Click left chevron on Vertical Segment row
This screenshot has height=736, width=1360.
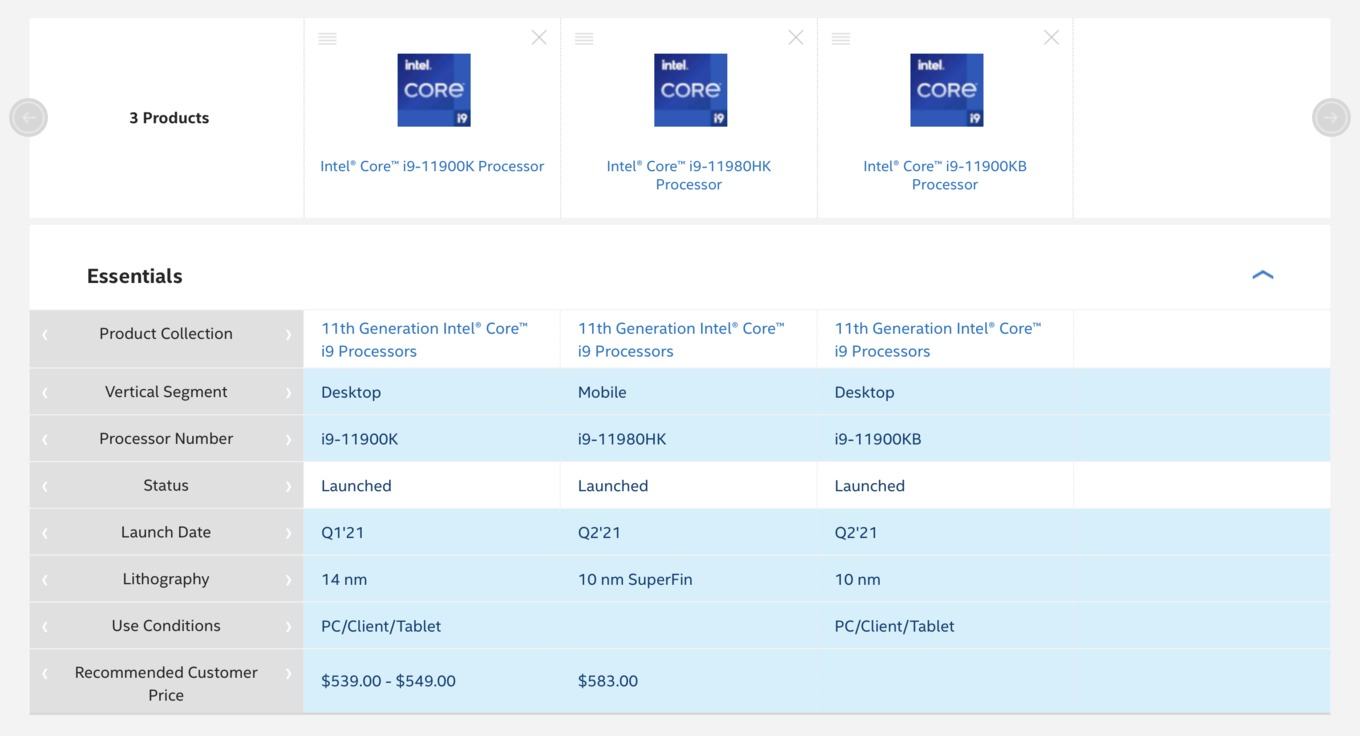(45, 392)
